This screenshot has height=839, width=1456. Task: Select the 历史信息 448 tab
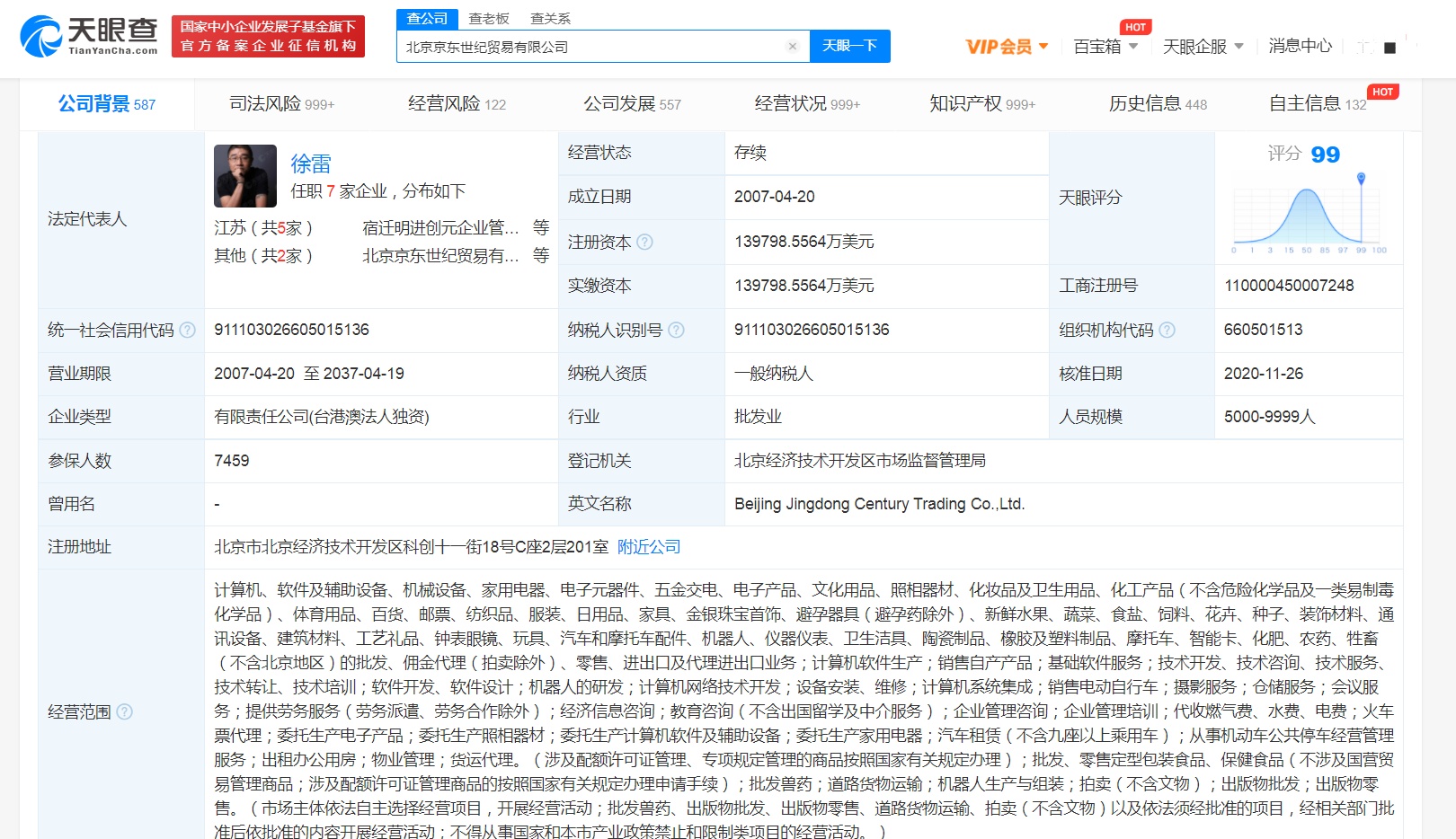tap(1158, 104)
